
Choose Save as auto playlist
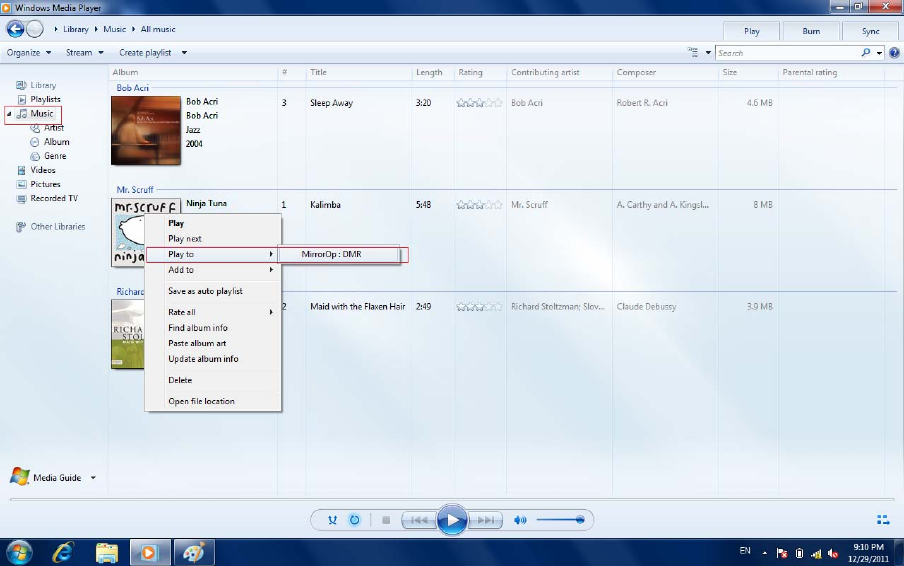coord(213,291)
